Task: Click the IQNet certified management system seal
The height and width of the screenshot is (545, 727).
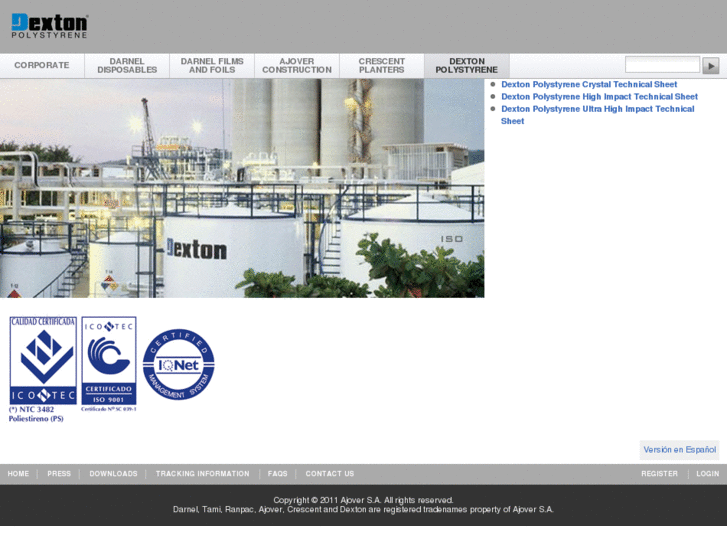Action: [179, 365]
